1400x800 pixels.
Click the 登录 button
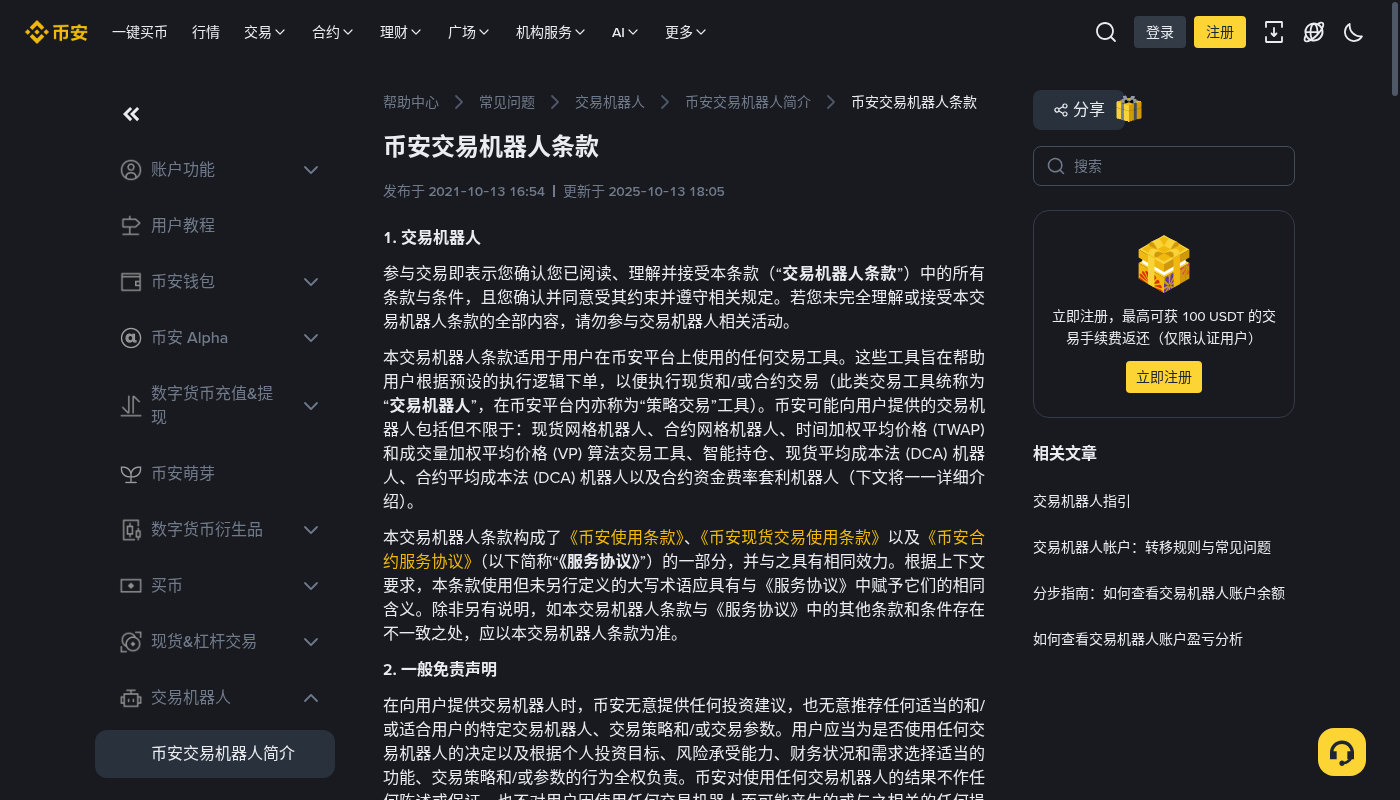pyautogui.click(x=1160, y=32)
